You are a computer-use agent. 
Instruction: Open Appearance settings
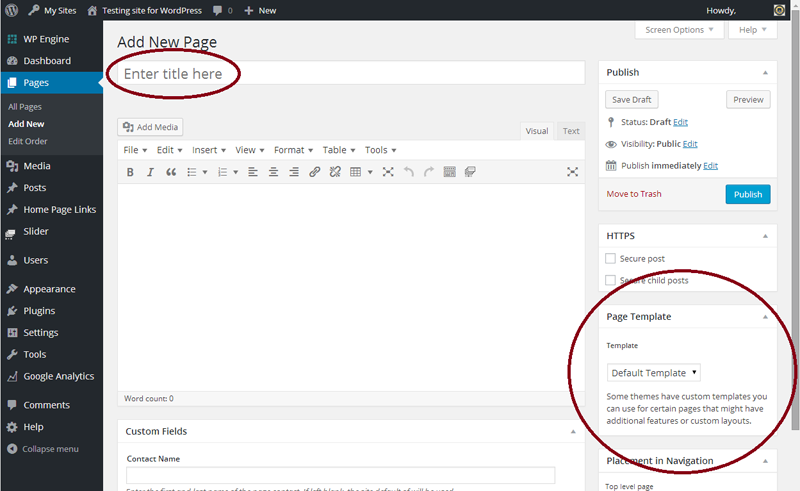(51, 289)
